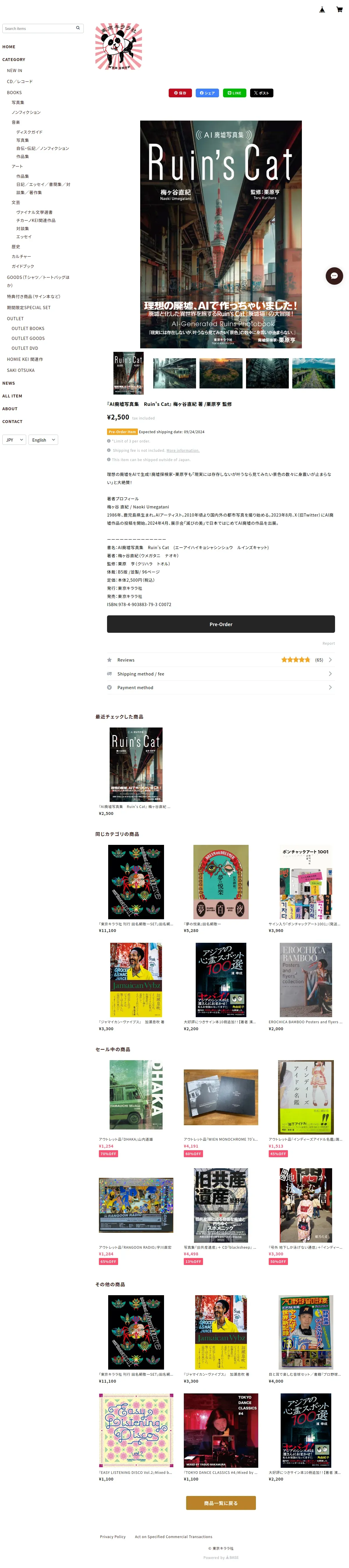349x1568 pixels.
Task: Expand the Payment method row
Action: coord(220,687)
